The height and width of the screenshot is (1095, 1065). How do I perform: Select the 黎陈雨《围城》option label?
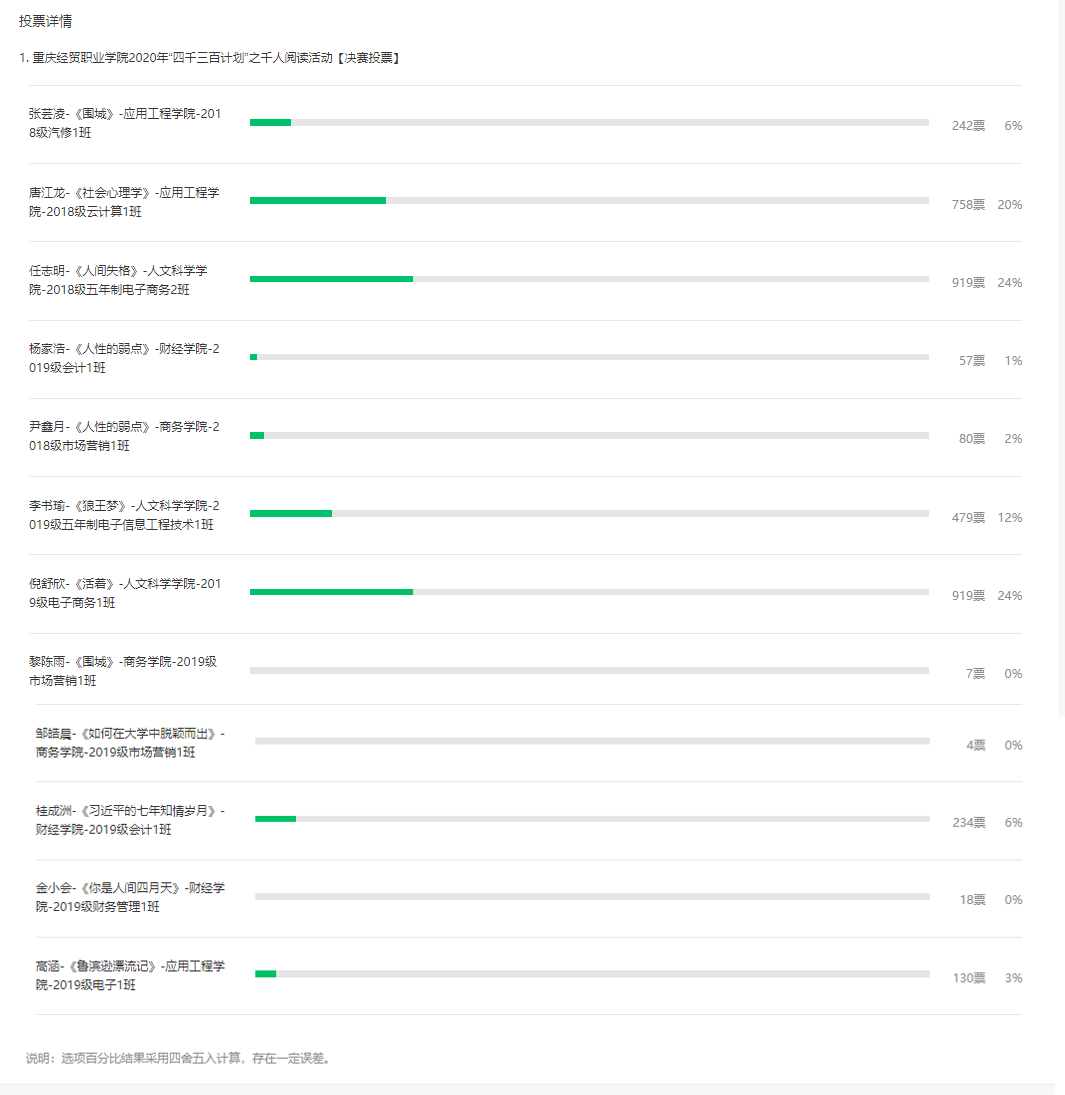point(123,671)
